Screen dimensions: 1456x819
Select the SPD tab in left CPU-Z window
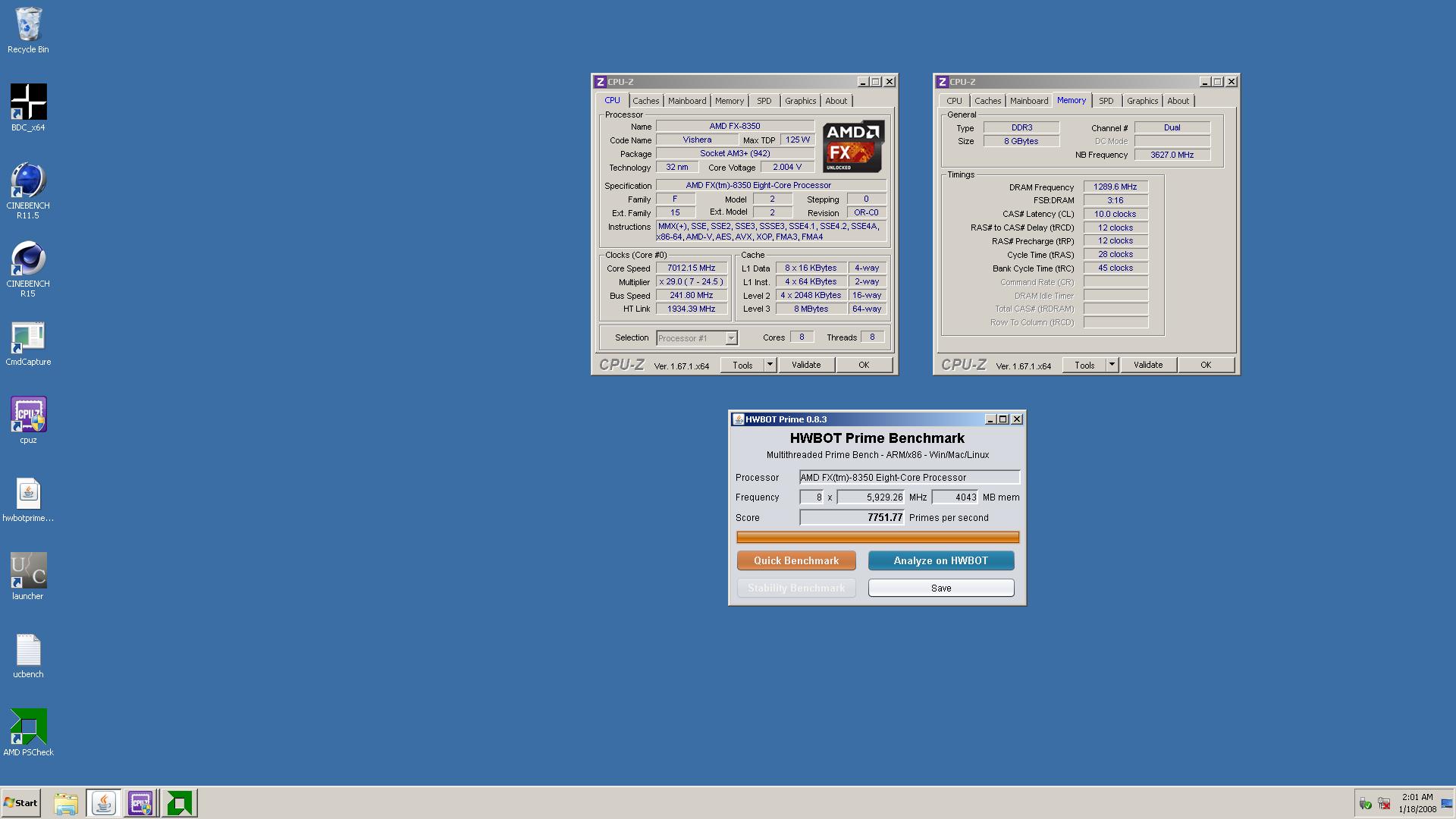click(x=764, y=101)
